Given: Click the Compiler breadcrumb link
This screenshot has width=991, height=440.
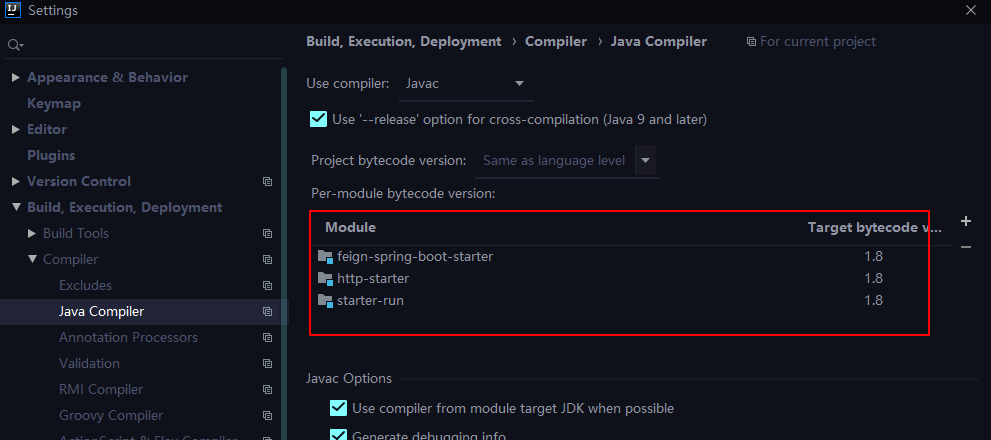Looking at the screenshot, I should pos(556,42).
